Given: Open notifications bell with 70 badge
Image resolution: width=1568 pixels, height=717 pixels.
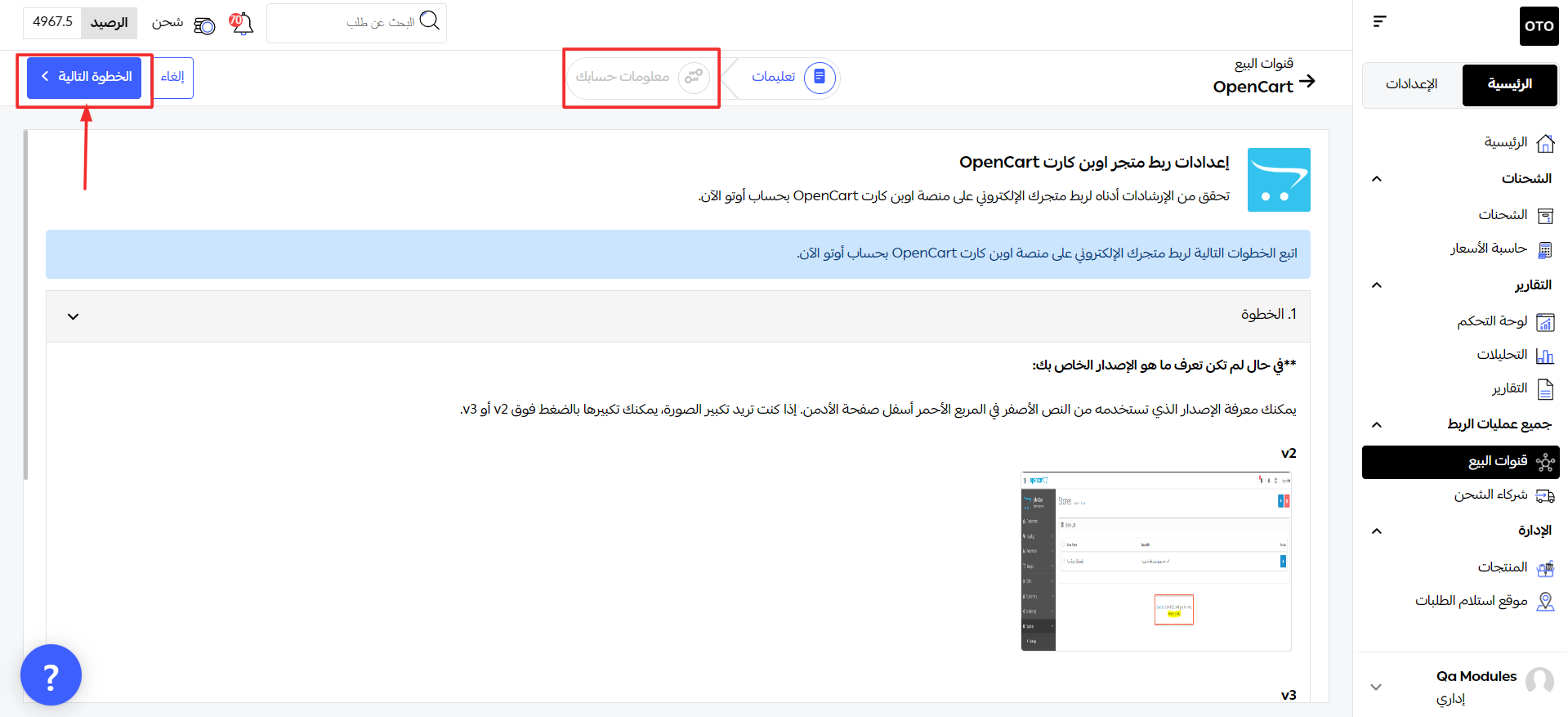Looking at the screenshot, I should pyautogui.click(x=242, y=24).
